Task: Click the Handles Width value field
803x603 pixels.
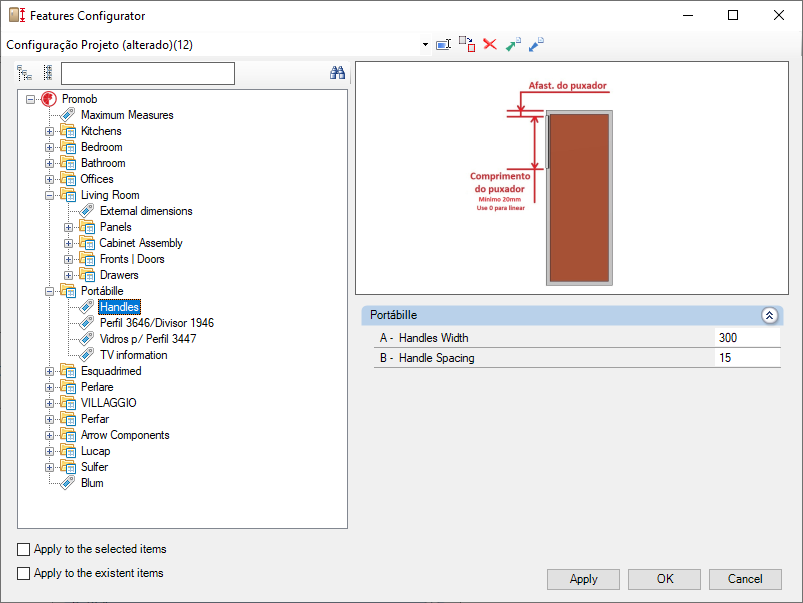Action: click(747, 338)
